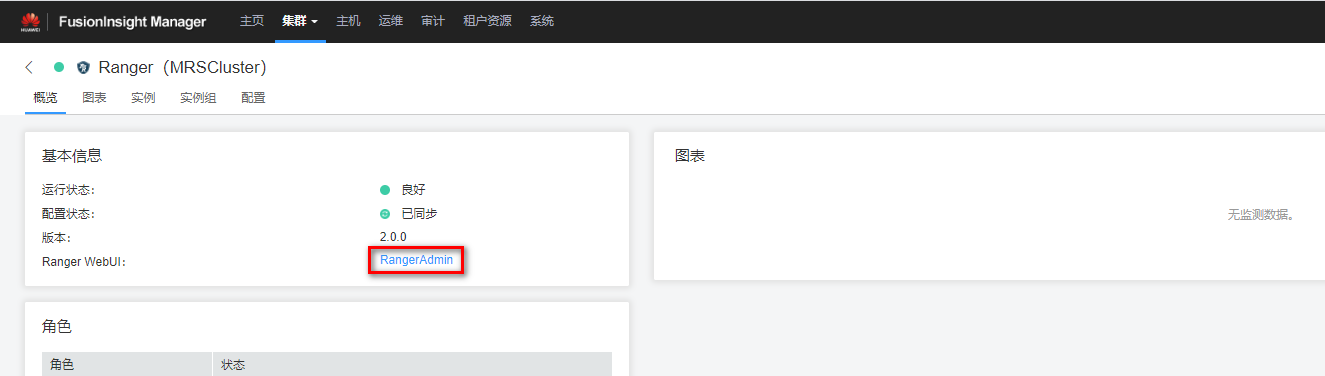This screenshot has height=376, width=1325.
Task: Open the 系统 menu item
Action: point(542,21)
